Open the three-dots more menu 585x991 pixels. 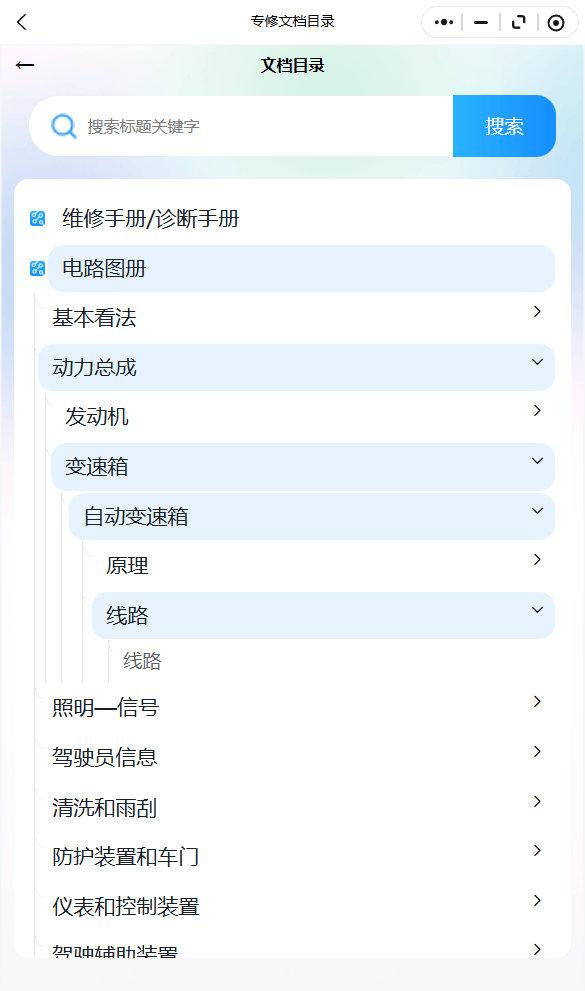click(443, 23)
